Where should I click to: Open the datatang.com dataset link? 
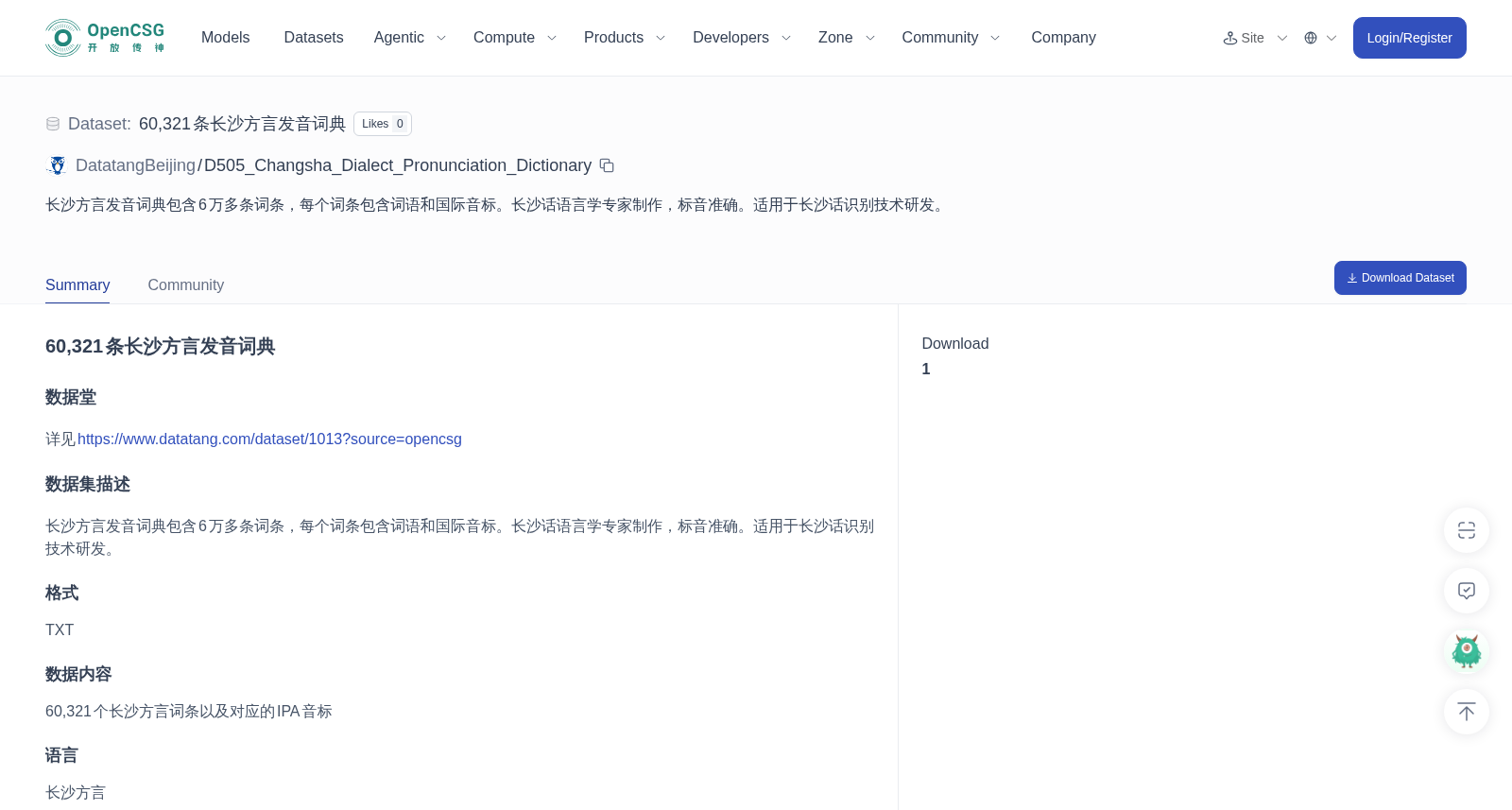click(269, 439)
